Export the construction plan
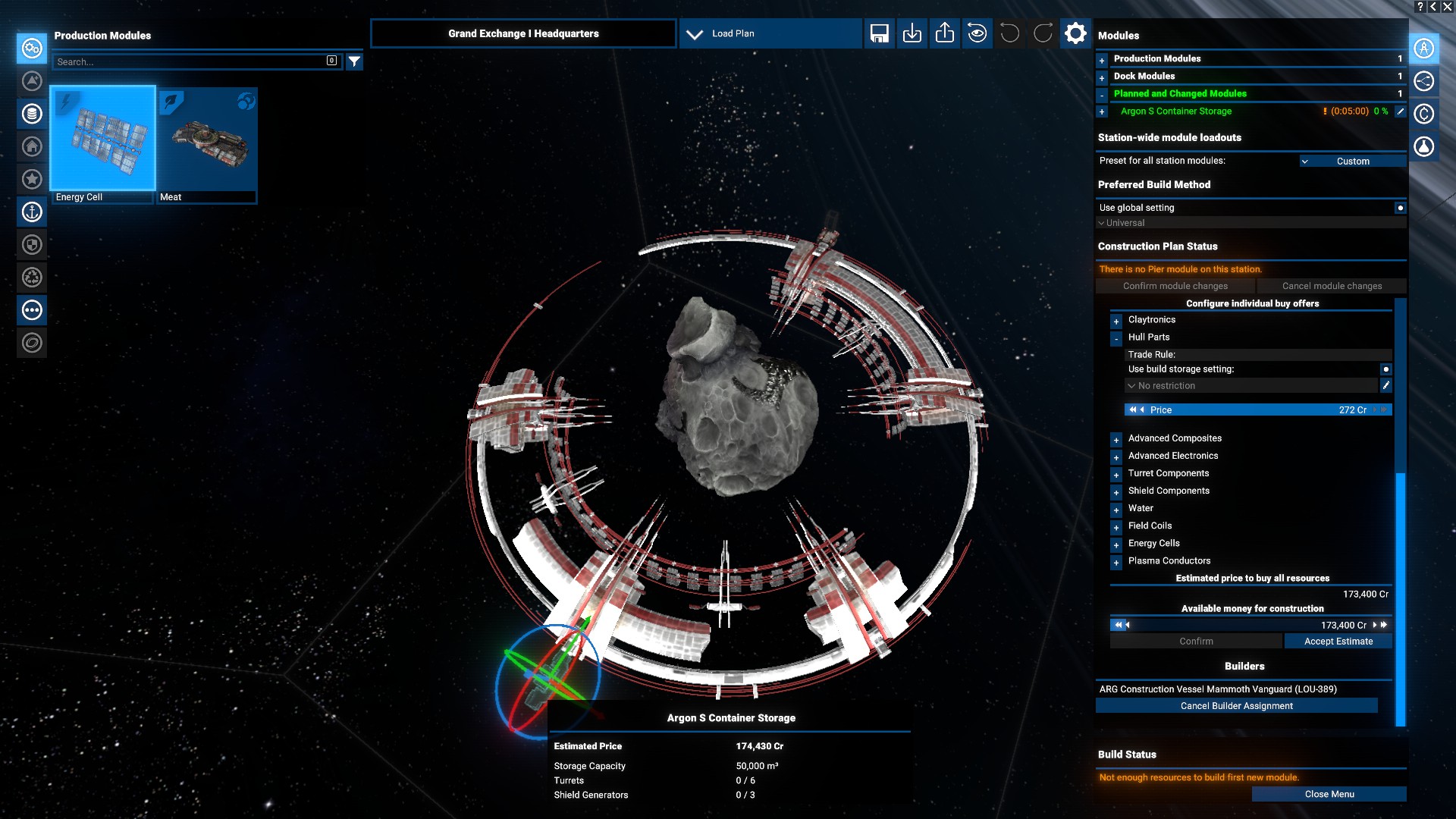 pyautogui.click(x=945, y=33)
